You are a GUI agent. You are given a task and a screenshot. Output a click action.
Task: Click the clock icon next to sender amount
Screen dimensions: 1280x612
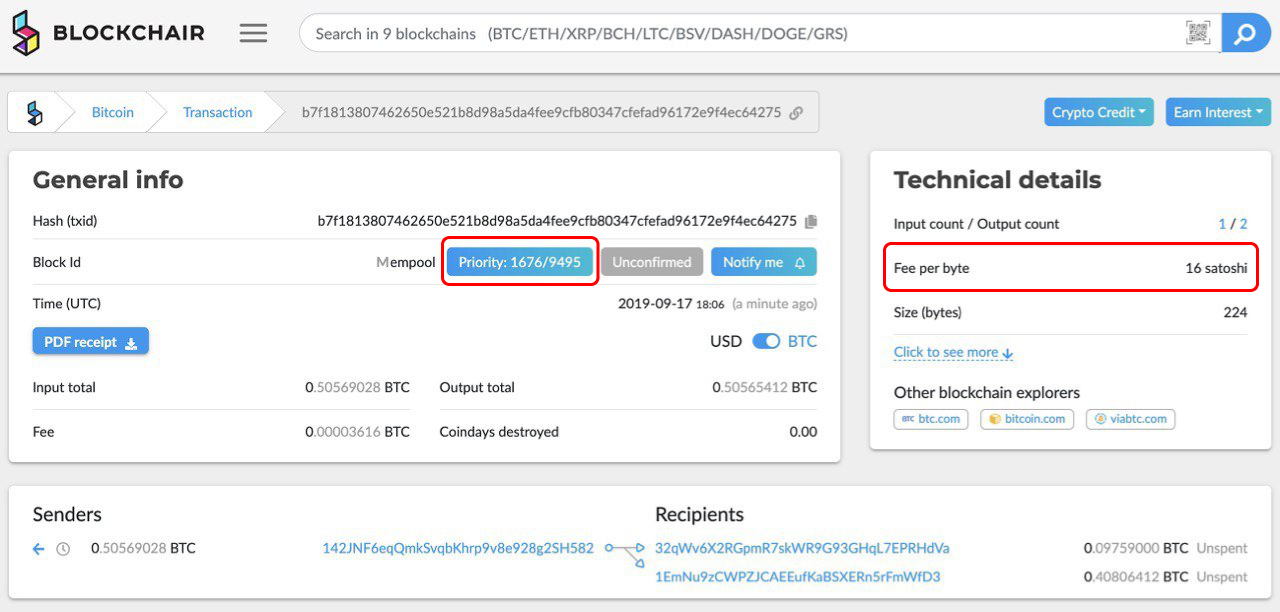63,549
